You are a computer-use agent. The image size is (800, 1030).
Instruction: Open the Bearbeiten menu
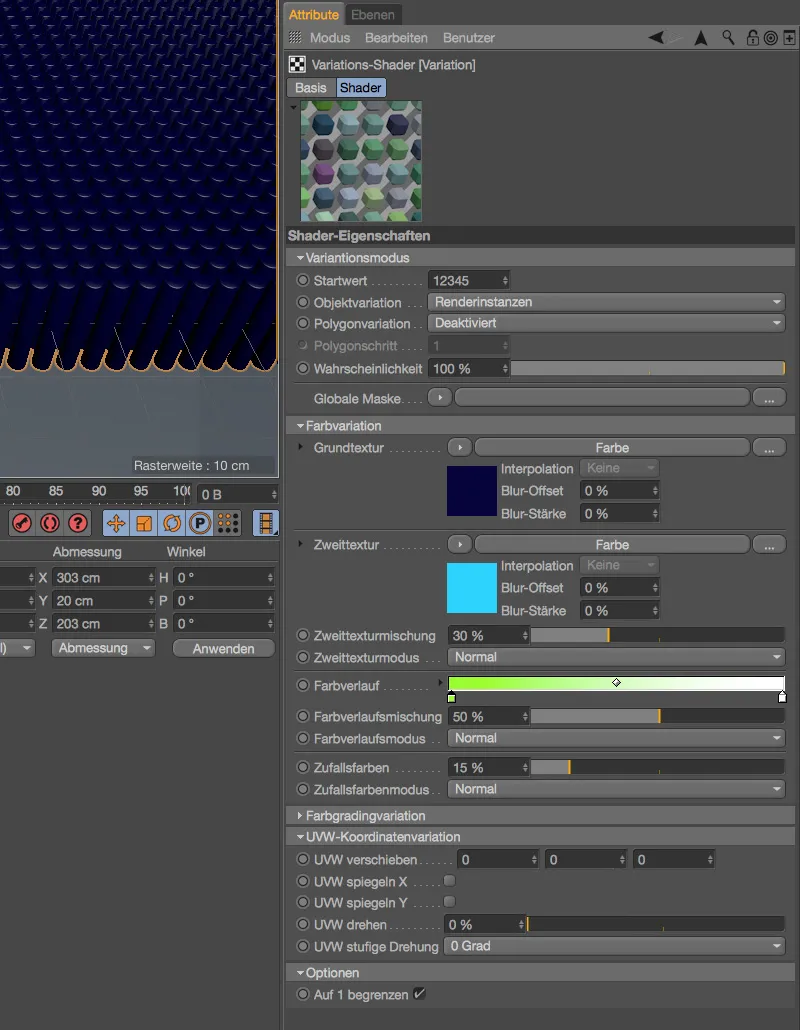(x=396, y=38)
